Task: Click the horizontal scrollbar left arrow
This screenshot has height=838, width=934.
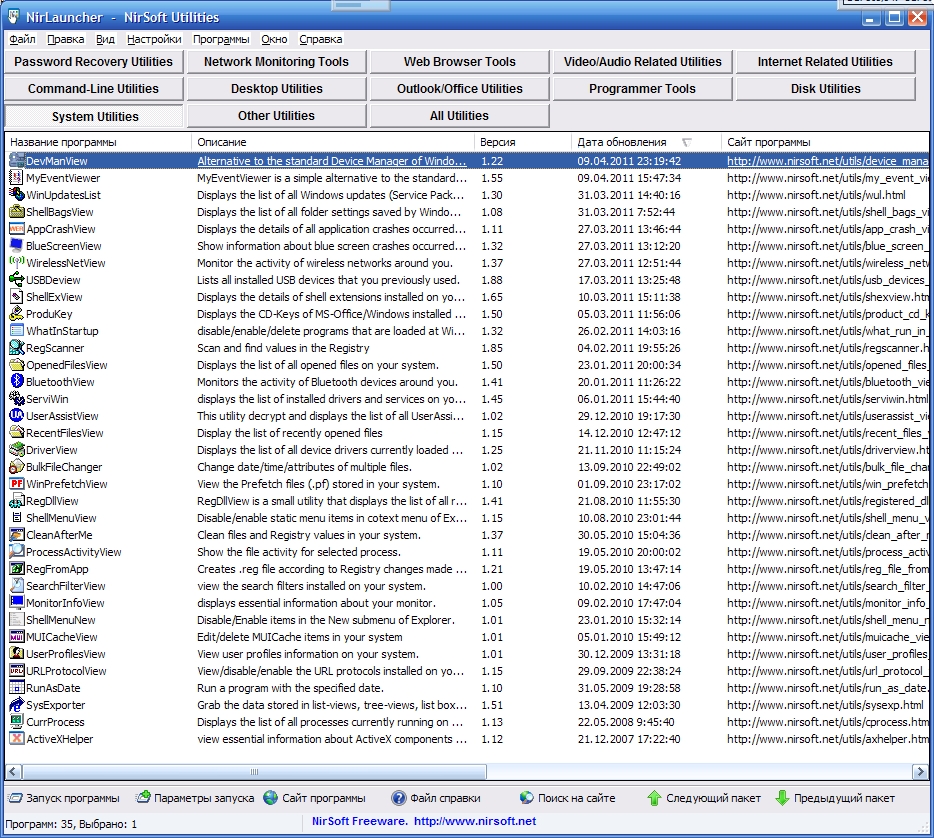Action: 13,772
